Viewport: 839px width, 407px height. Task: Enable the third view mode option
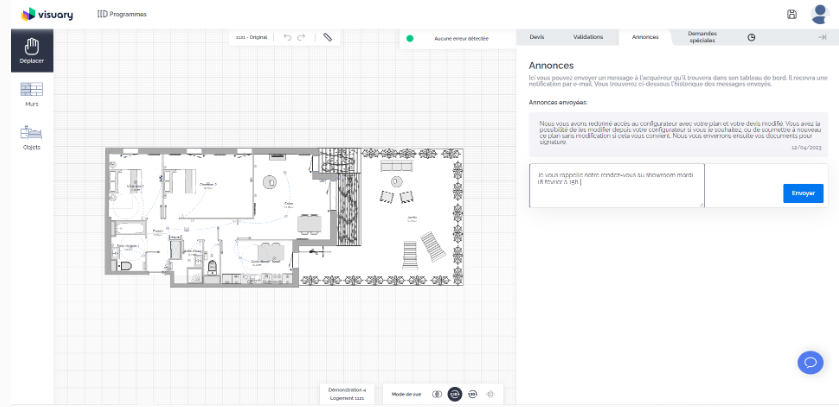[x=472, y=395]
